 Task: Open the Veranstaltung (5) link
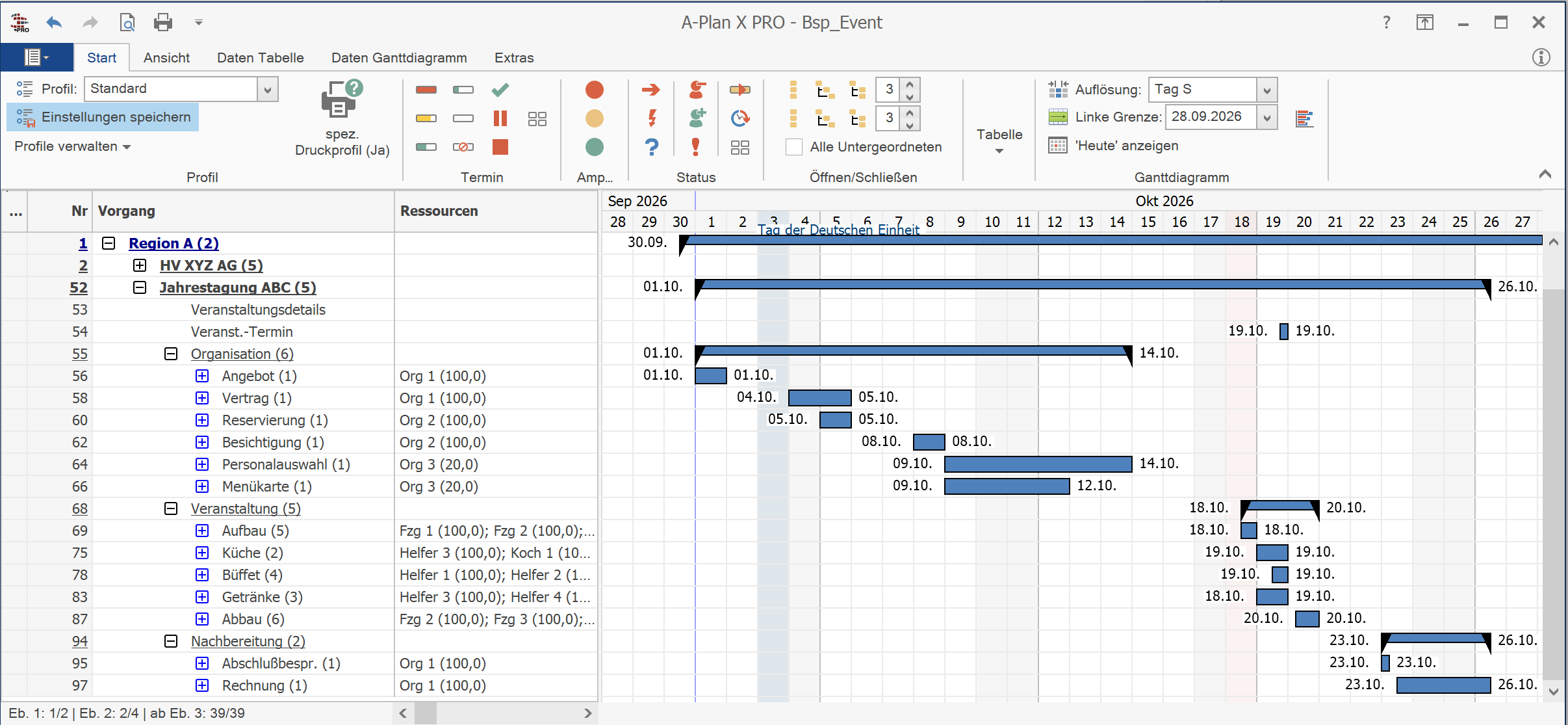(246, 508)
